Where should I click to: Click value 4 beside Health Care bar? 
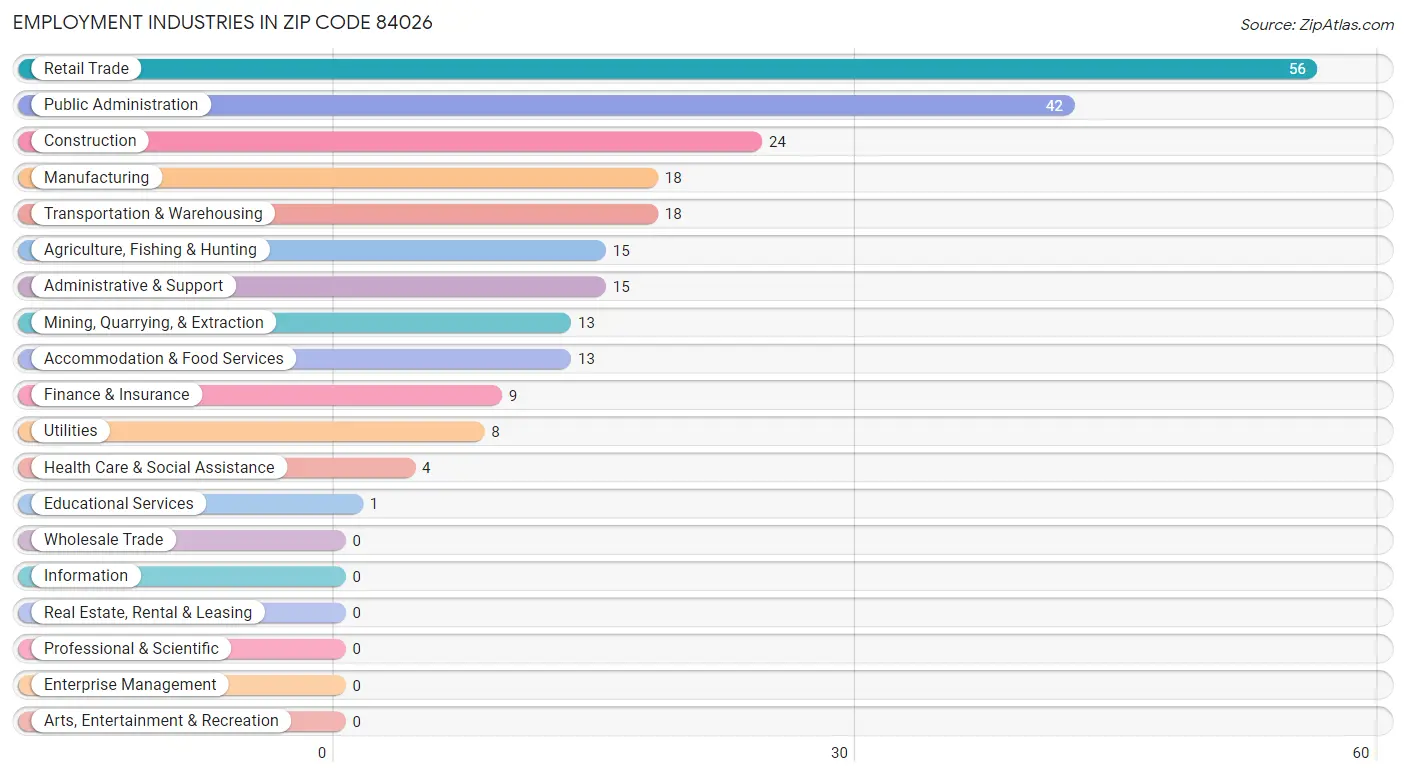coord(426,468)
